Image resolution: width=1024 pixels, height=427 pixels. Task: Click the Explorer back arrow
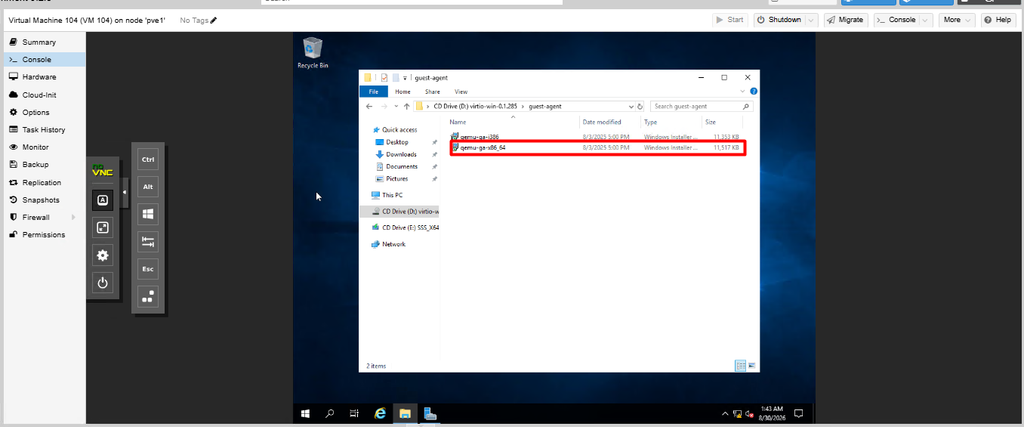tap(369, 106)
